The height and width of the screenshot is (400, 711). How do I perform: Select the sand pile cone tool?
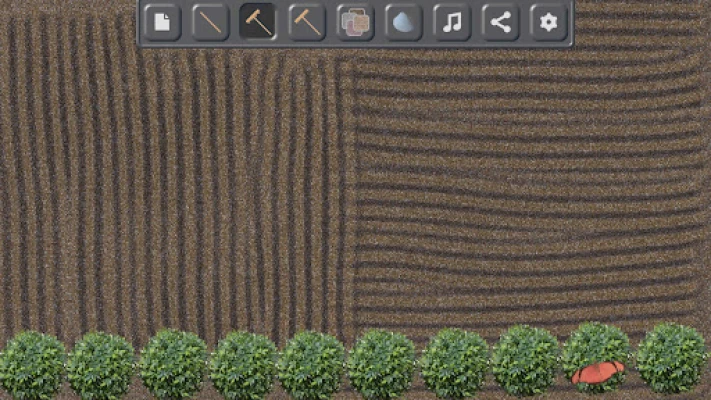(x=403, y=22)
